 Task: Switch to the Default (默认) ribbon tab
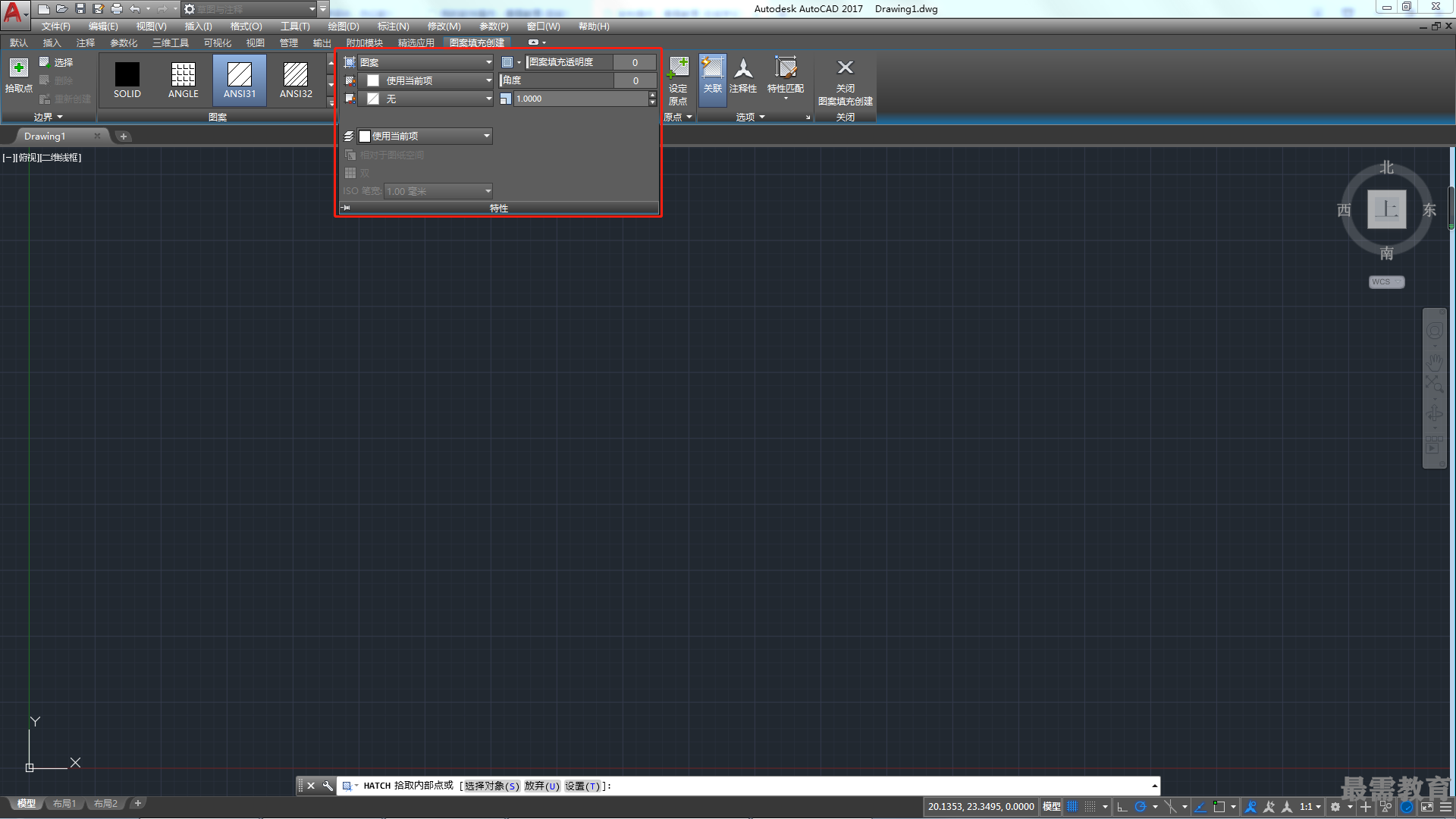[x=19, y=43]
